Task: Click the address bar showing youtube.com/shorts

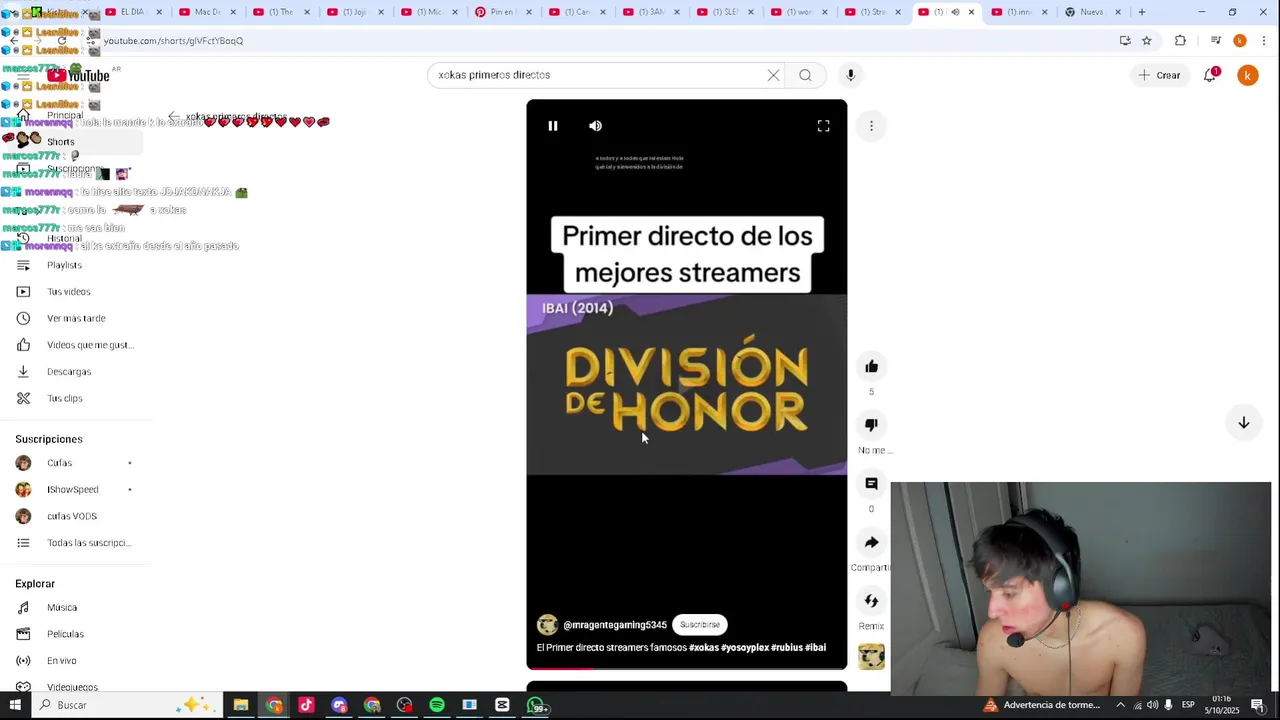Action: (x=600, y=41)
